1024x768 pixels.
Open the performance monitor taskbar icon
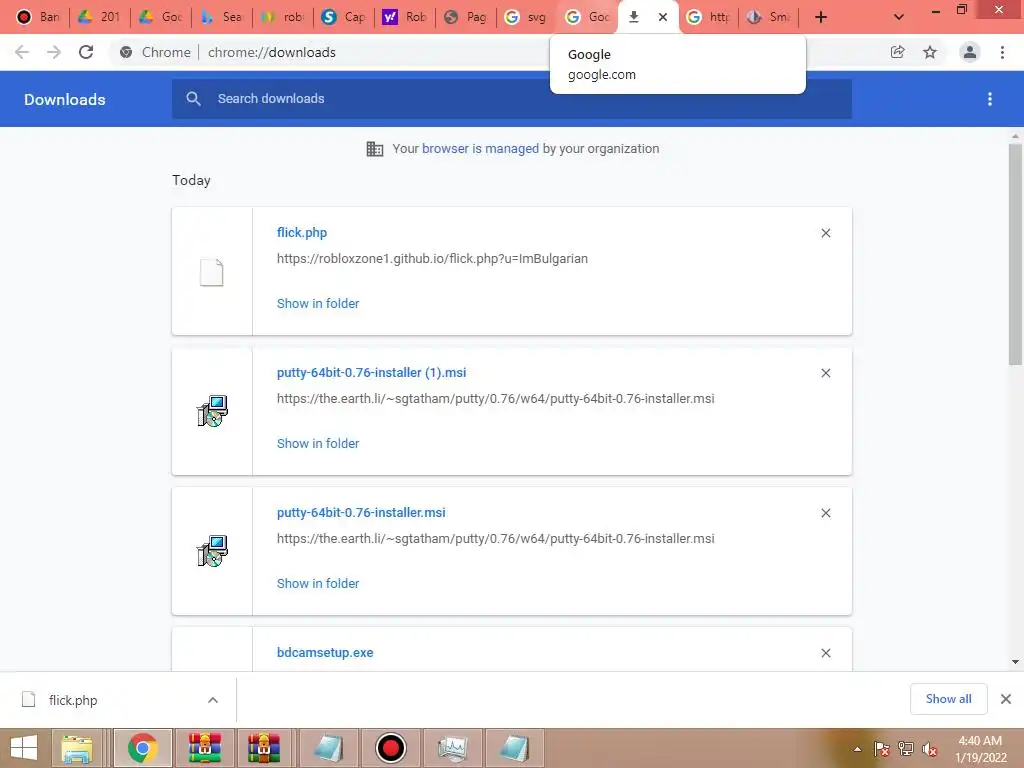pos(453,748)
